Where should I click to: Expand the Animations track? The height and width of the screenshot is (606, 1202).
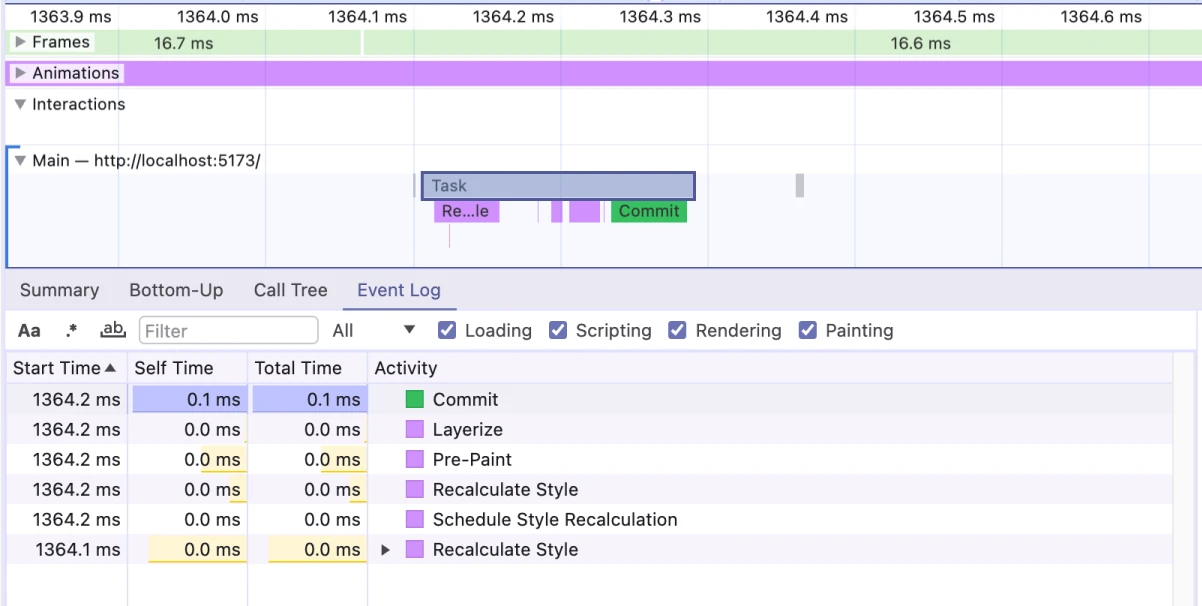[20, 73]
